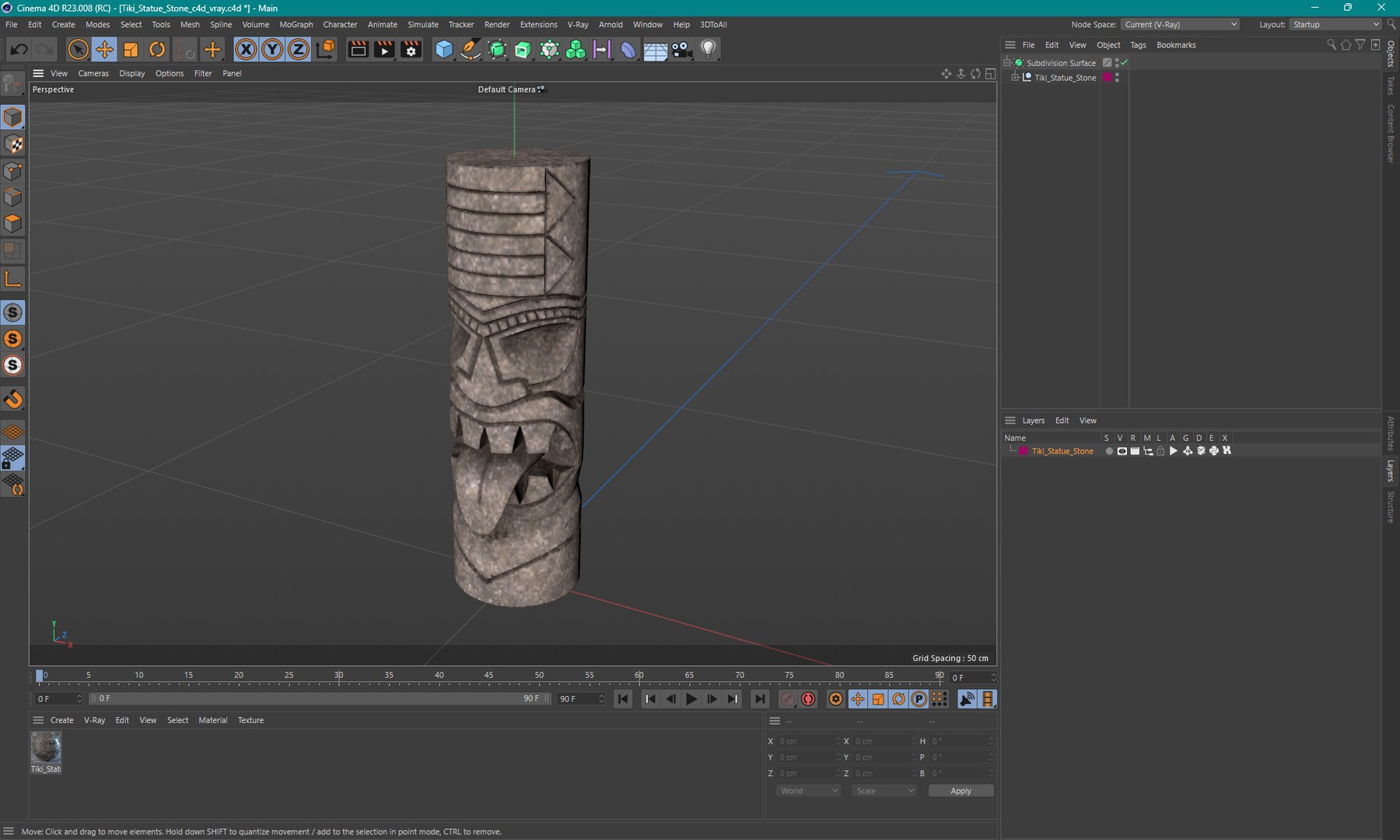
Task: Click the Apply coordinates button
Action: point(961,791)
